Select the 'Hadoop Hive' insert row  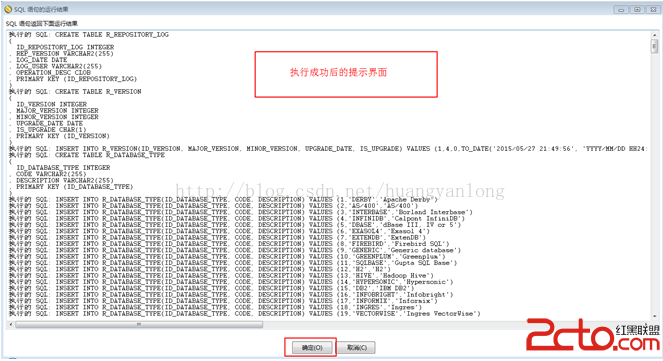221,276
